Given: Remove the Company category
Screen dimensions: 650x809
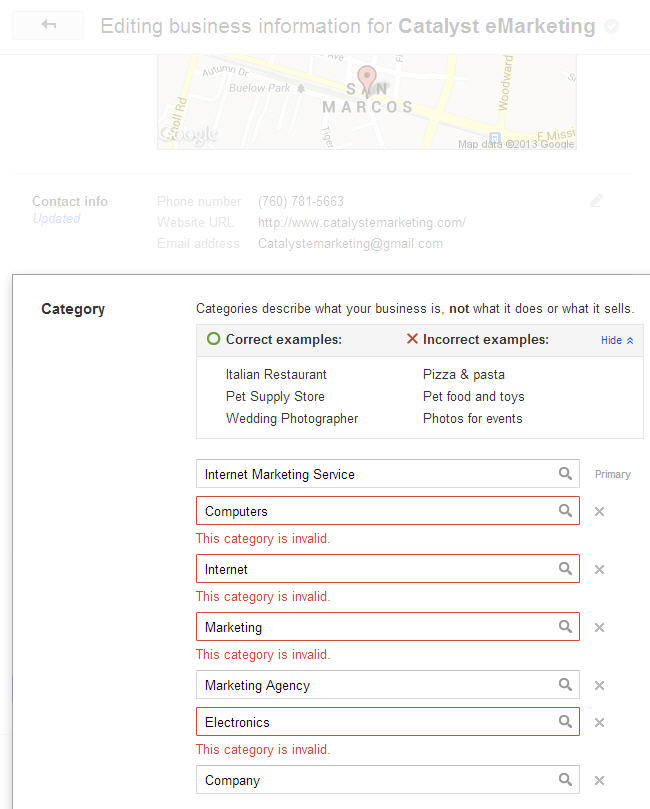Looking at the screenshot, I should pyautogui.click(x=599, y=780).
